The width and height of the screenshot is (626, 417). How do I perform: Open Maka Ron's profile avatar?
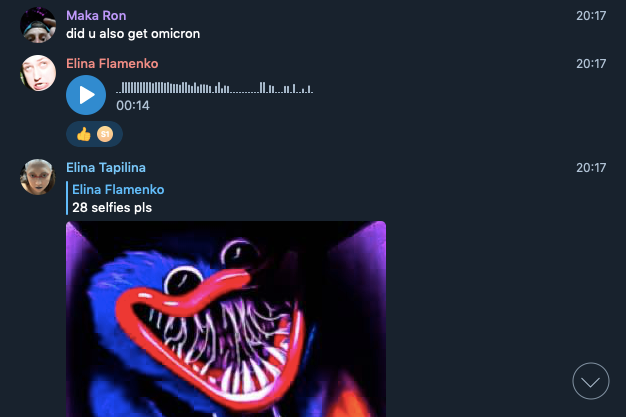(x=38, y=25)
